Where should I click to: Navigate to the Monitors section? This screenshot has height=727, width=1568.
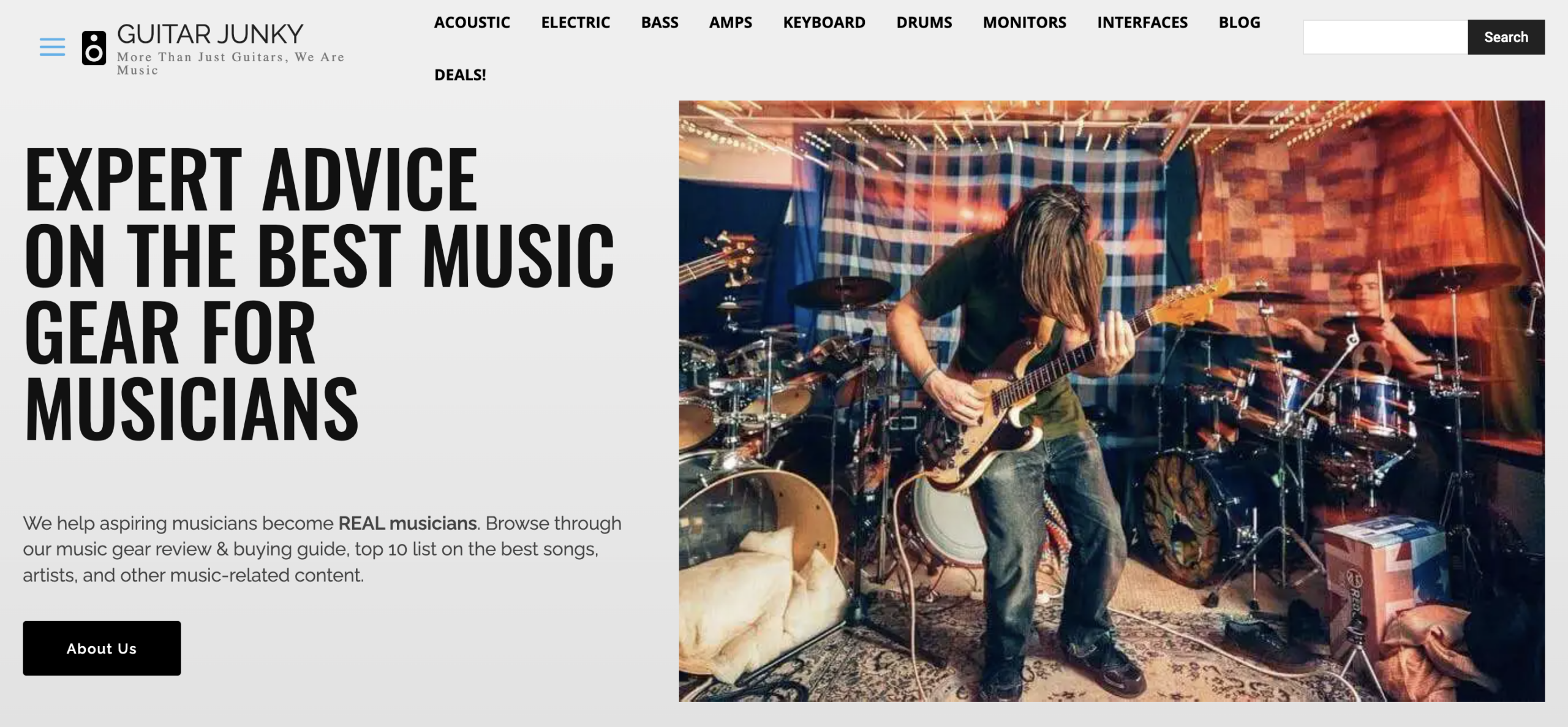pyautogui.click(x=1025, y=23)
